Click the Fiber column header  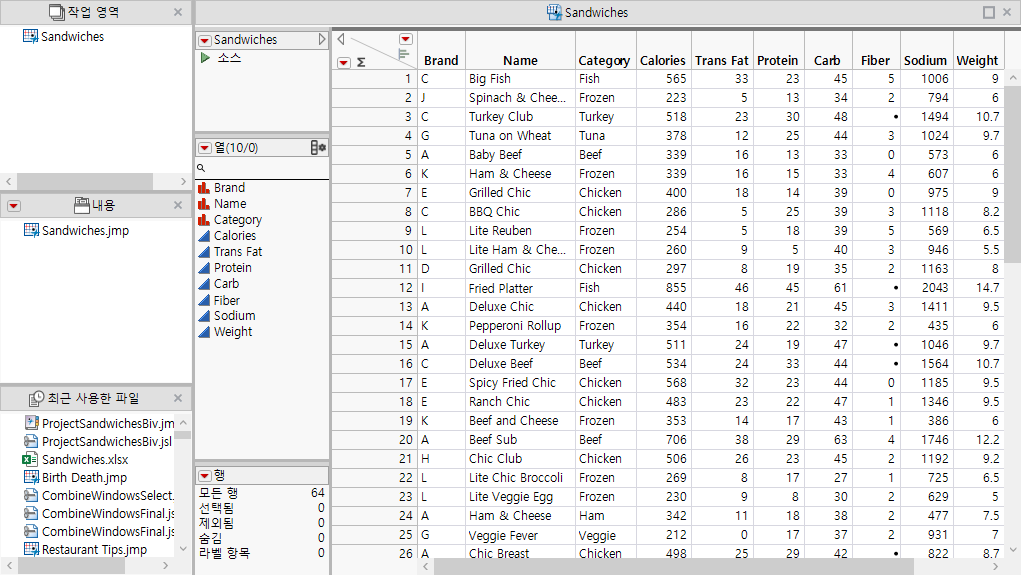pos(875,61)
